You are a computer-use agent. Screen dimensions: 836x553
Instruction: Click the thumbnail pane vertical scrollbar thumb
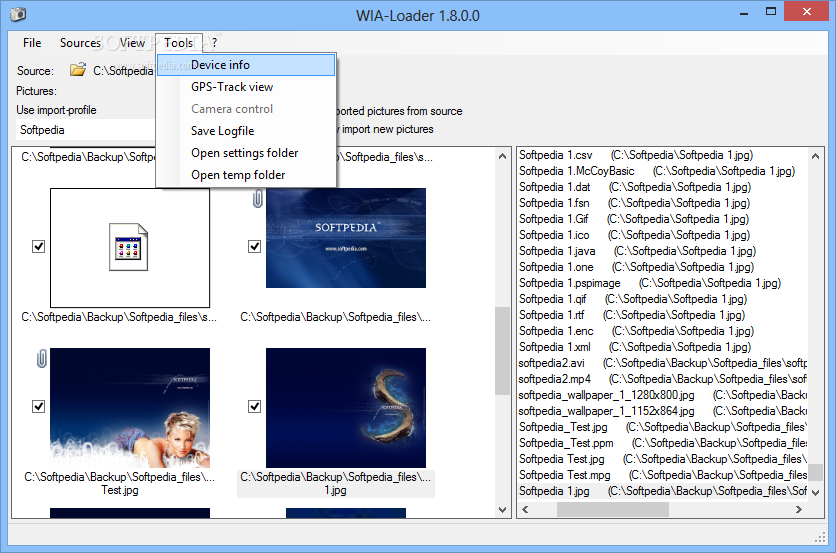pos(502,351)
